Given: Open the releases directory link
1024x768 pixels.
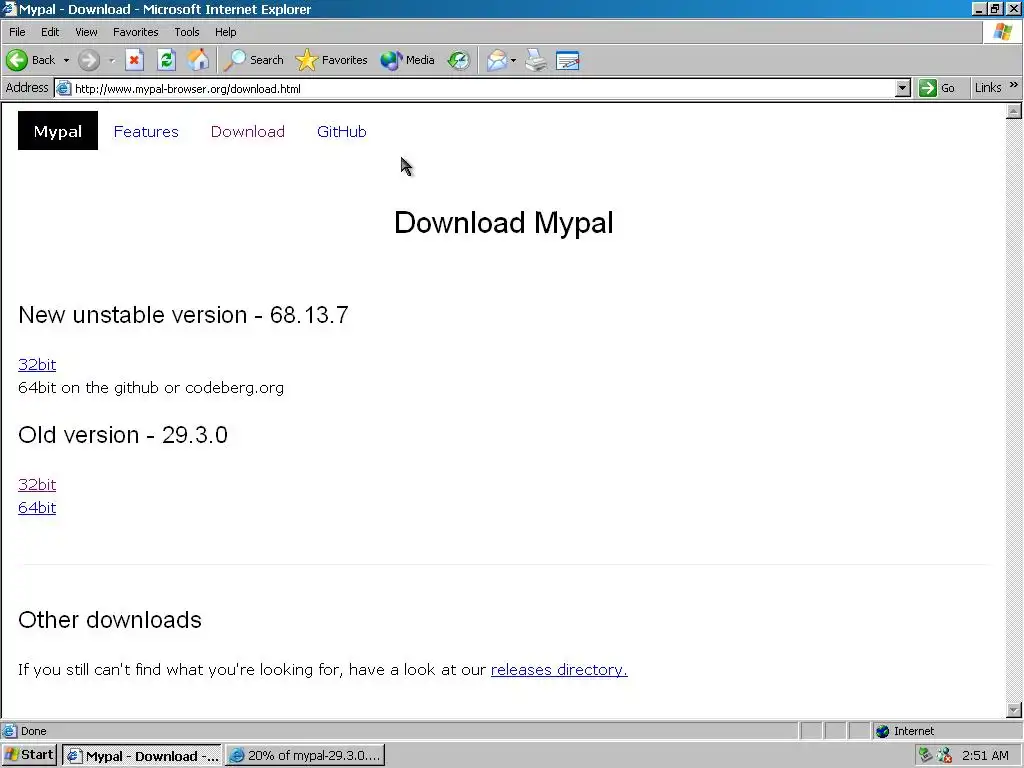Looking at the screenshot, I should tap(559, 670).
